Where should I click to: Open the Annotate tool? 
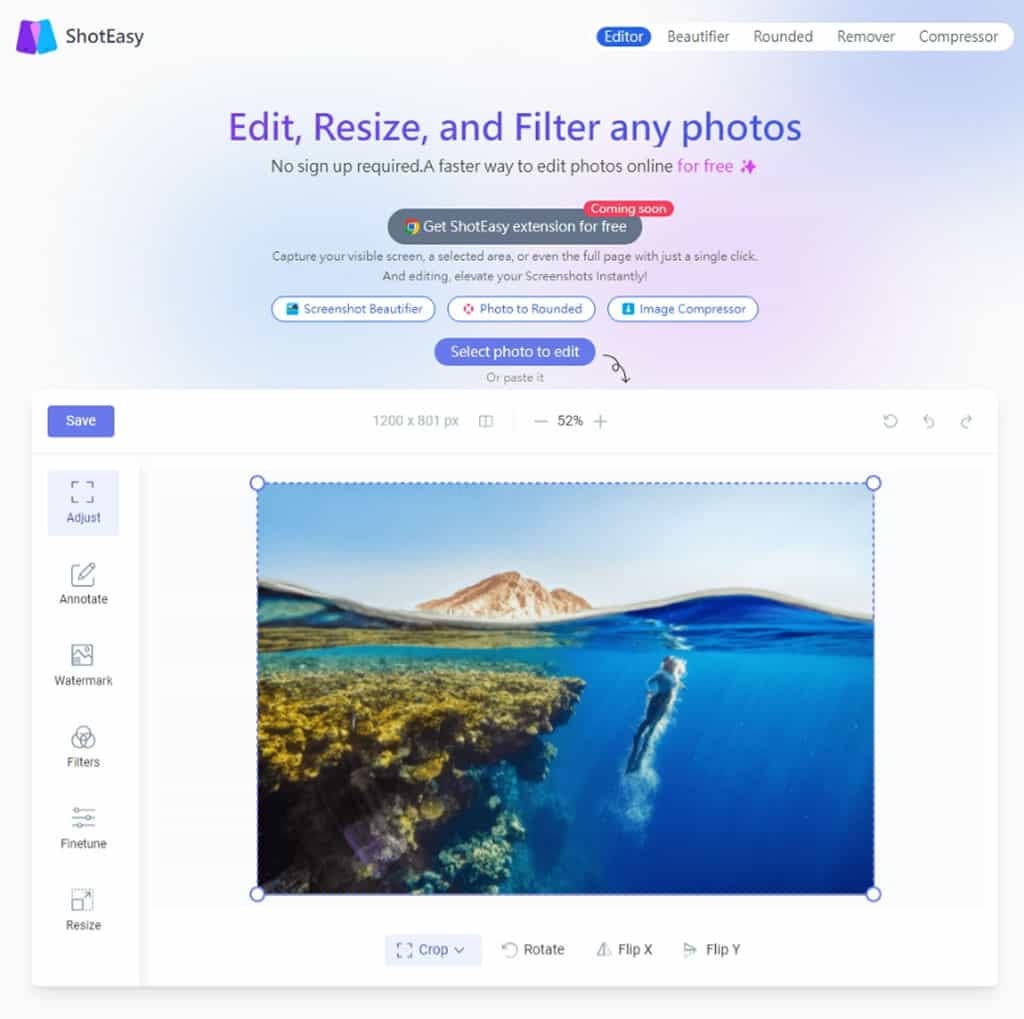click(83, 584)
